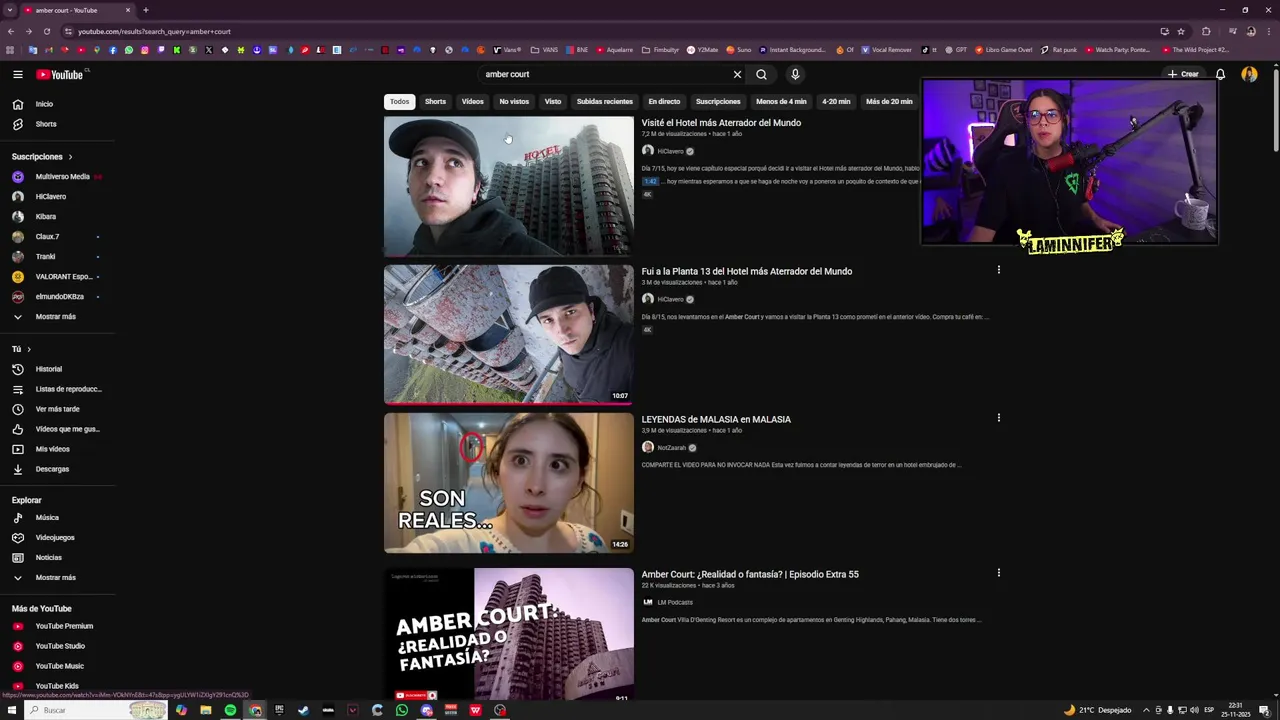Expand the Suscripciones section chevron
The height and width of the screenshot is (720, 1280).
[70, 157]
